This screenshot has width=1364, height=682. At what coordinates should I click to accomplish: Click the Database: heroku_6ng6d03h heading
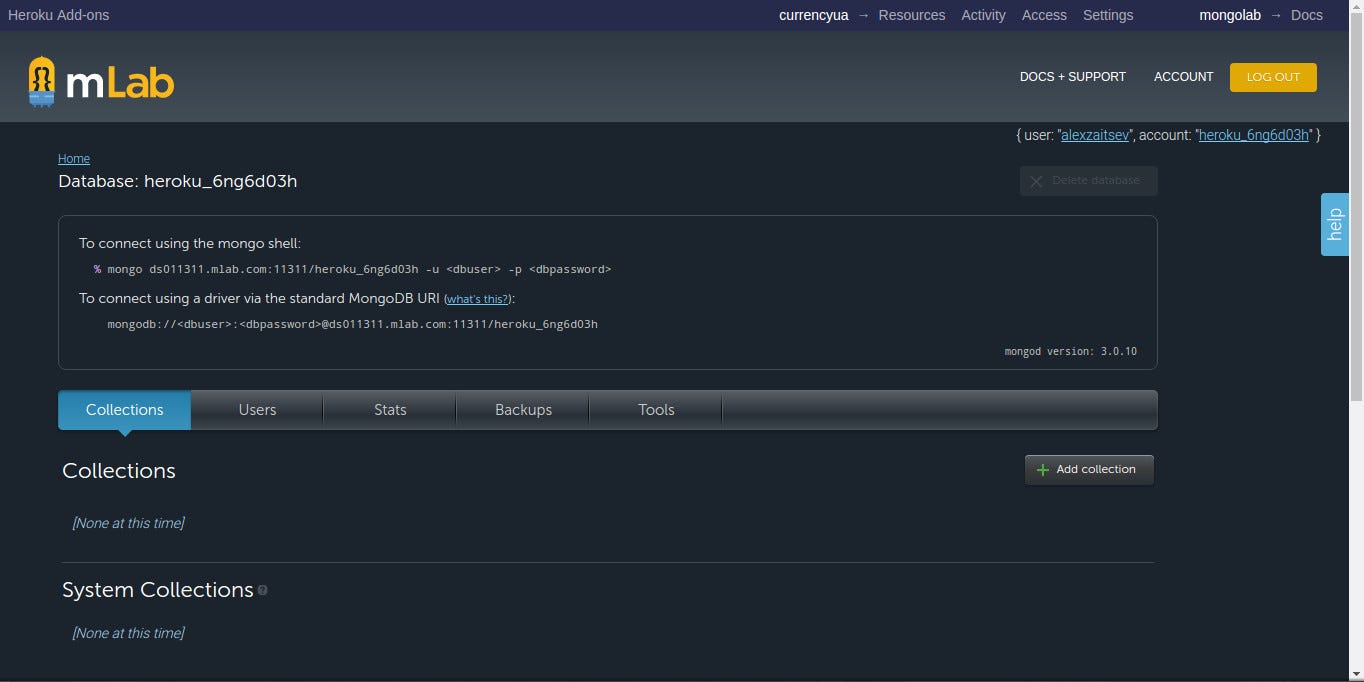point(178,181)
